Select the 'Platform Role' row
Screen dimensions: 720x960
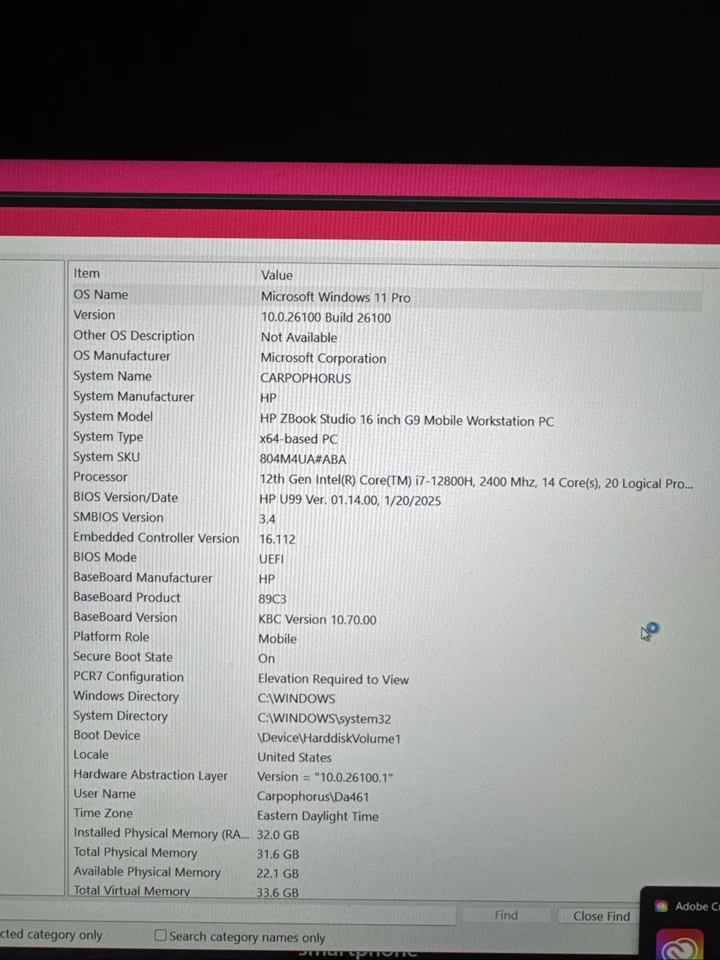(111, 637)
